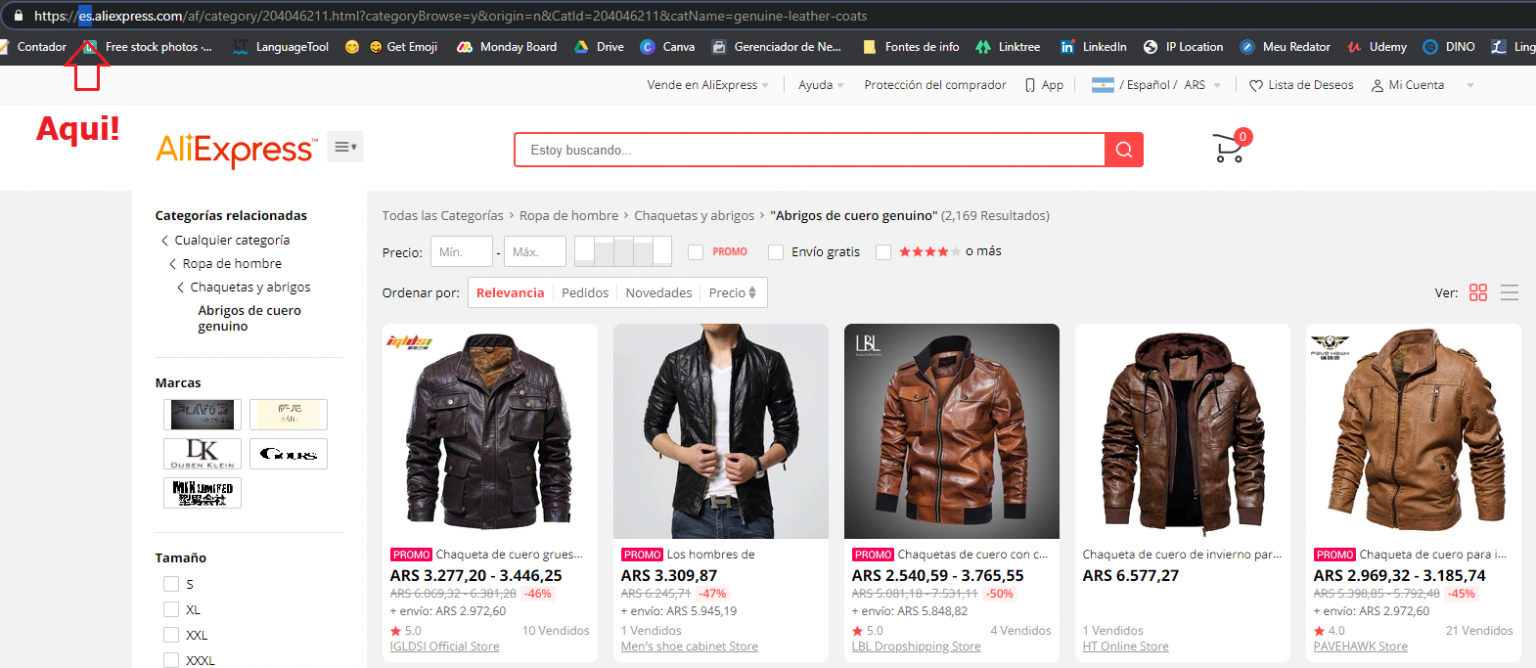
Task: Check the XXL size checkbox
Action: (x=171, y=634)
